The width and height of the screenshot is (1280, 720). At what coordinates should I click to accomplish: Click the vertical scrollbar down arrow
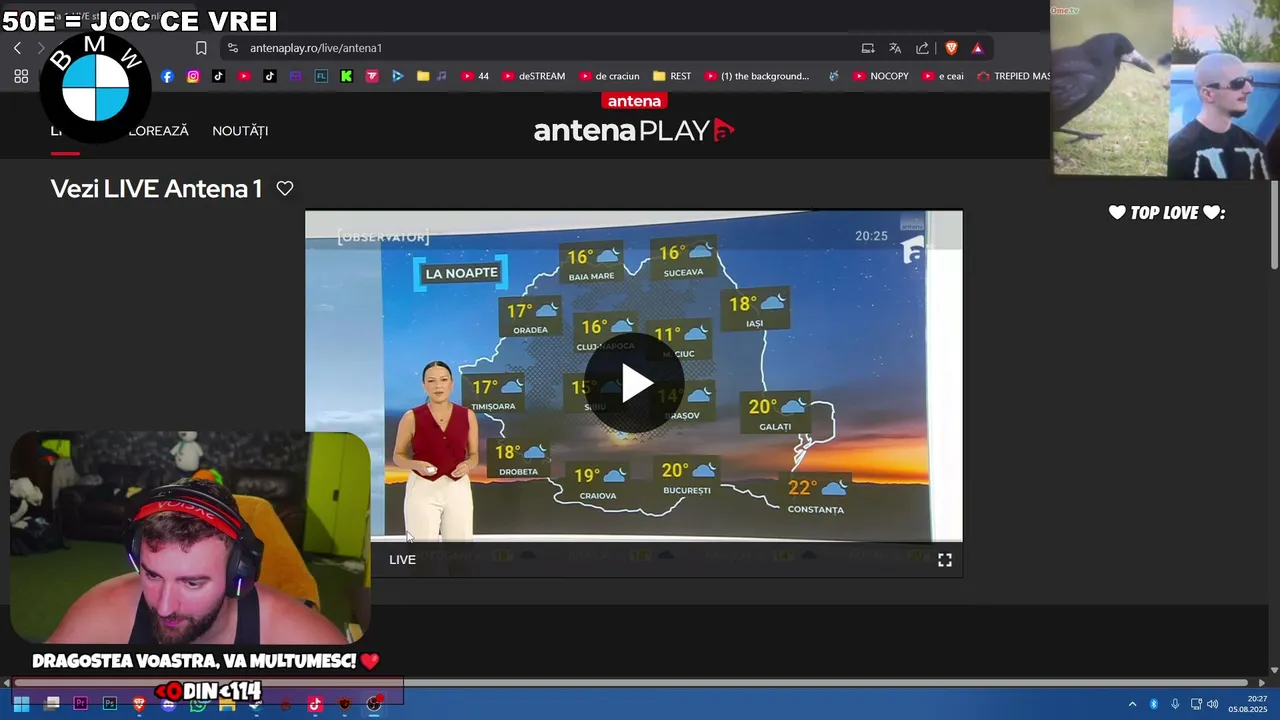tap(1274, 670)
